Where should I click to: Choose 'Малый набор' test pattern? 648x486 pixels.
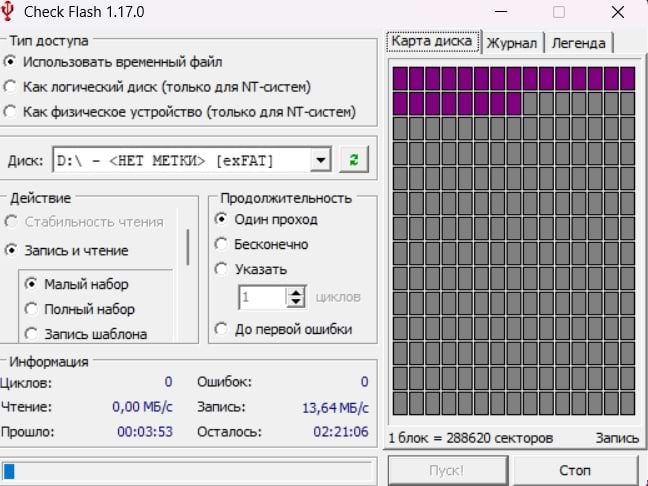(31, 284)
